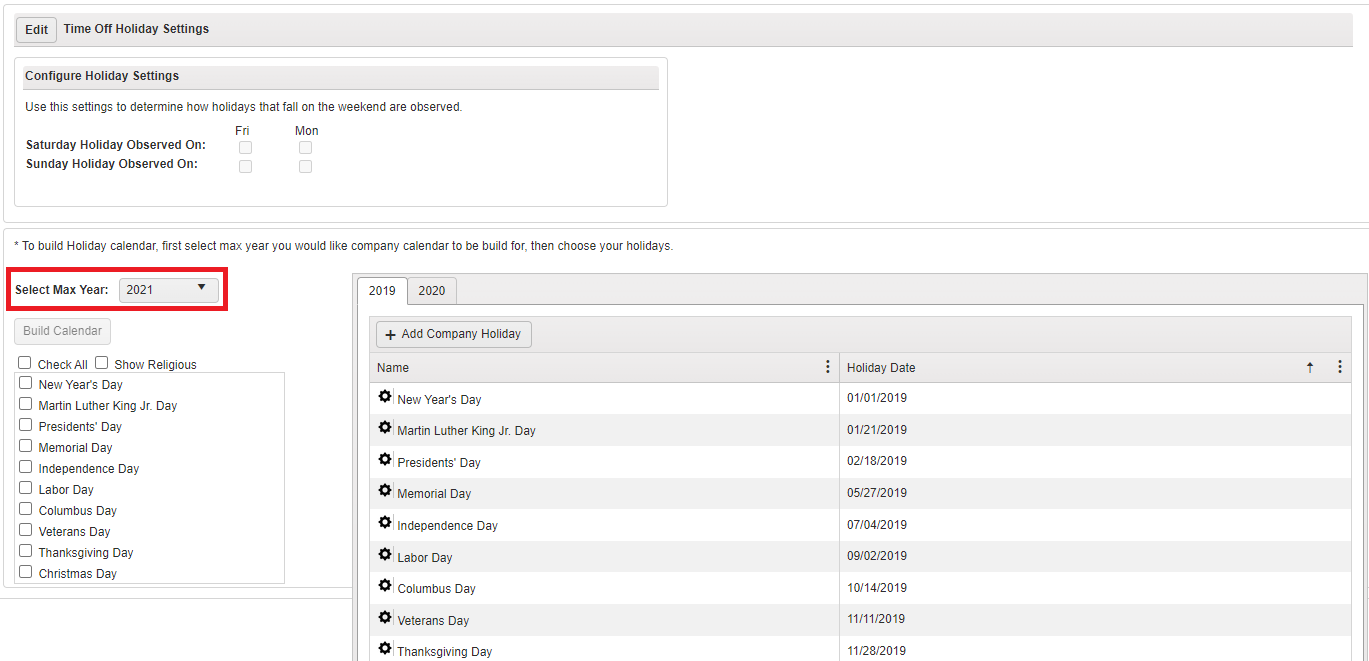
Task: Check Saturday Holiday Observed On Fri
Action: click(245, 145)
